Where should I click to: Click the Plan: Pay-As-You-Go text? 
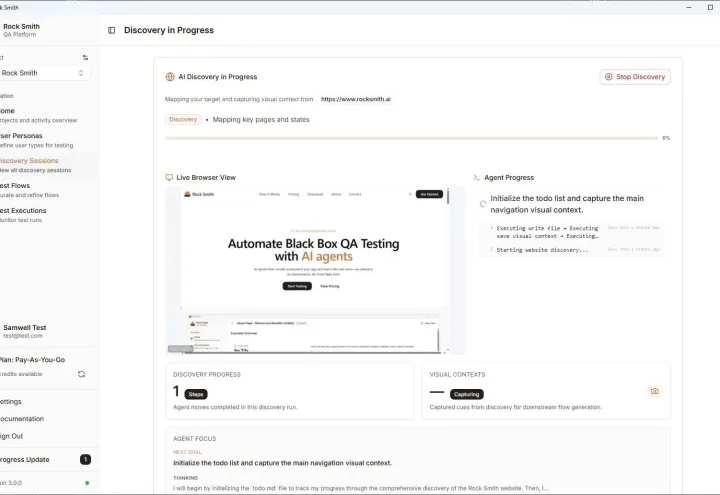[33, 360]
